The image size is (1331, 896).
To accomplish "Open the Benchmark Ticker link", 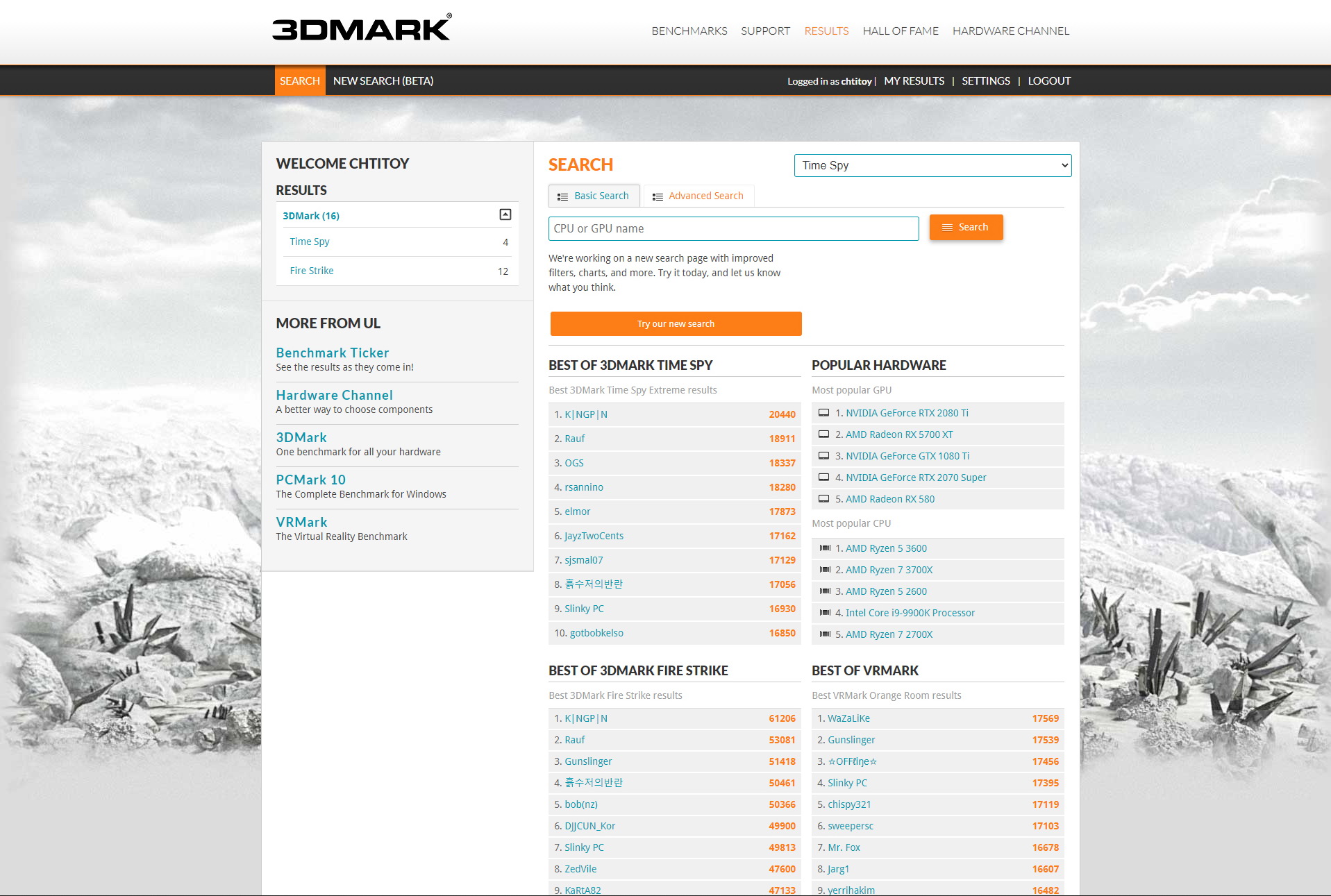I will coord(332,353).
